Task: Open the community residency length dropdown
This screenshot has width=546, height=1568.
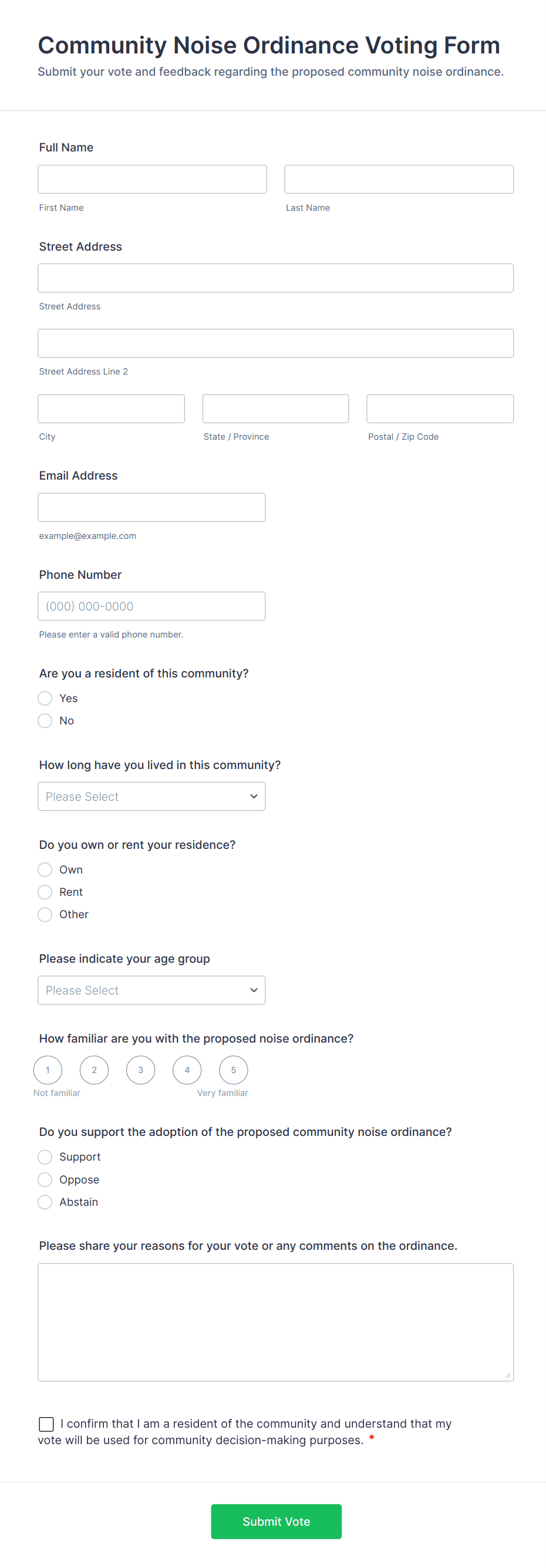Action: pyautogui.click(x=151, y=796)
